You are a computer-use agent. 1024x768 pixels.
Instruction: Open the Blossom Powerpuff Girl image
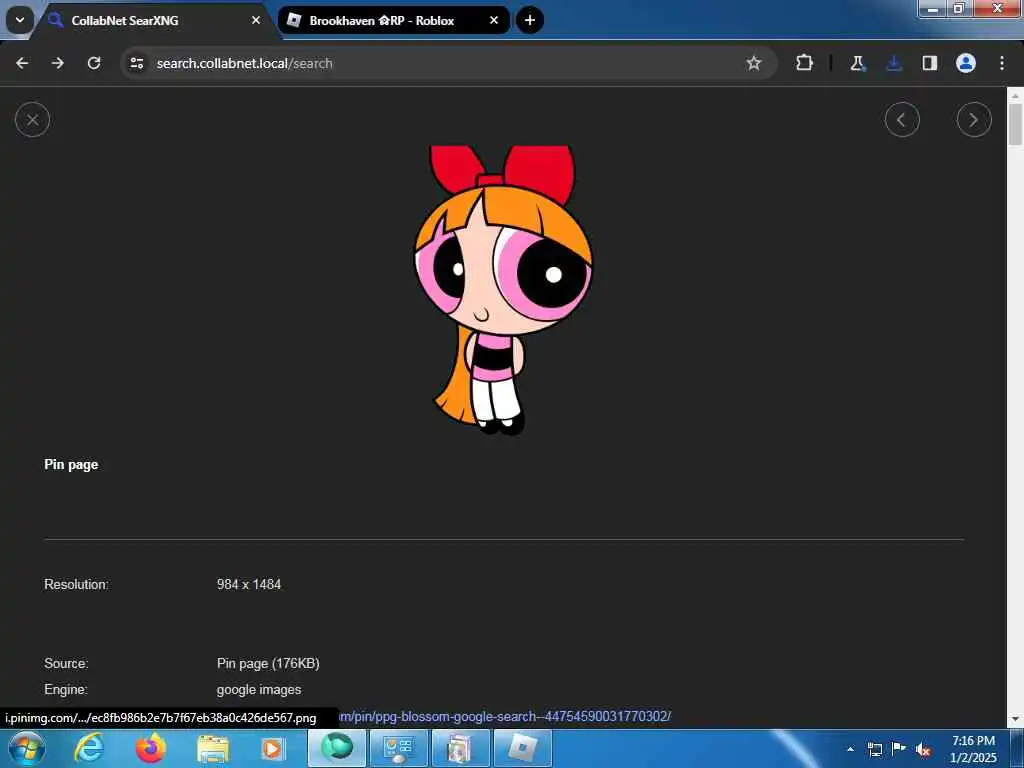tap(504, 290)
